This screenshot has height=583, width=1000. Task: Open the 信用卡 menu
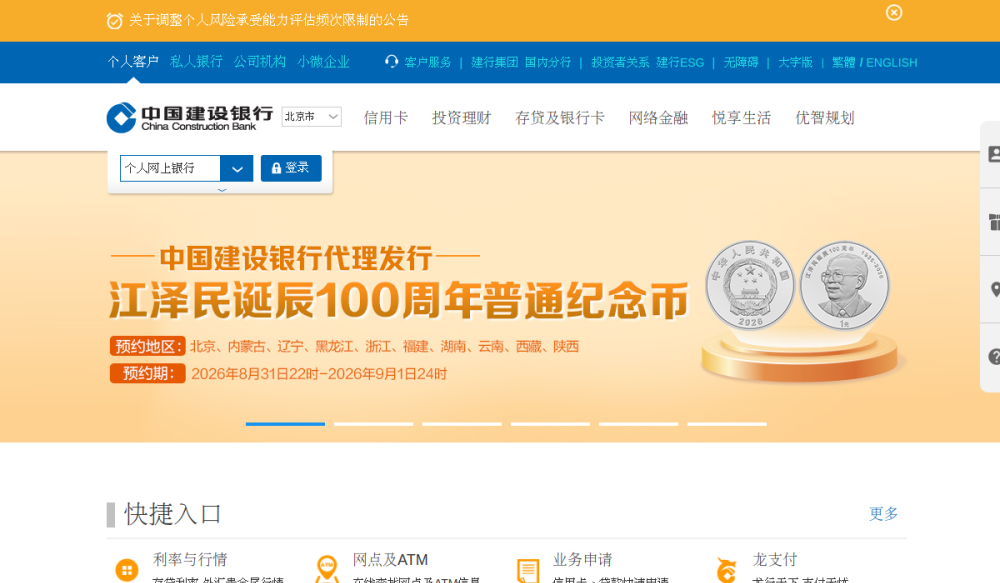[385, 118]
